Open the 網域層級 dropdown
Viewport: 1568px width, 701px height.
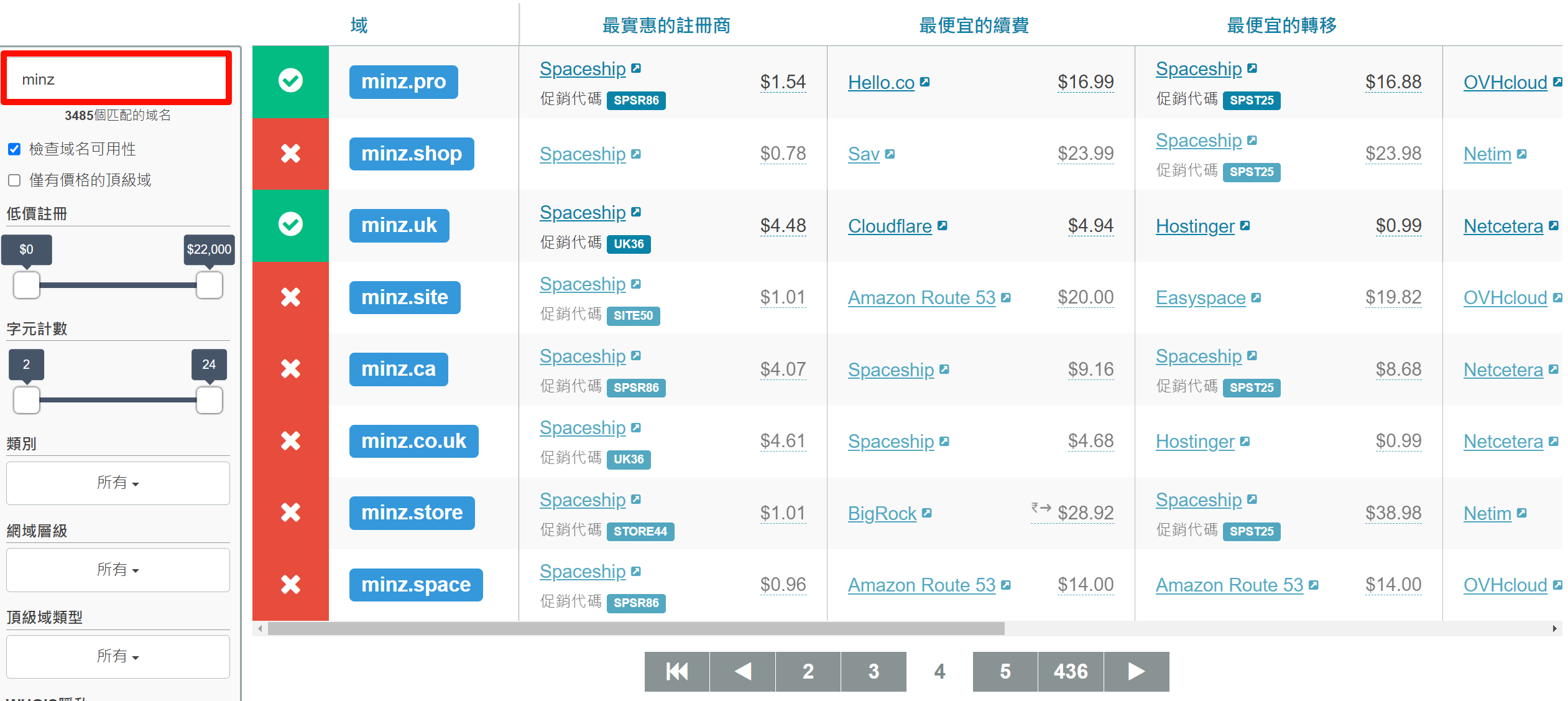118,570
